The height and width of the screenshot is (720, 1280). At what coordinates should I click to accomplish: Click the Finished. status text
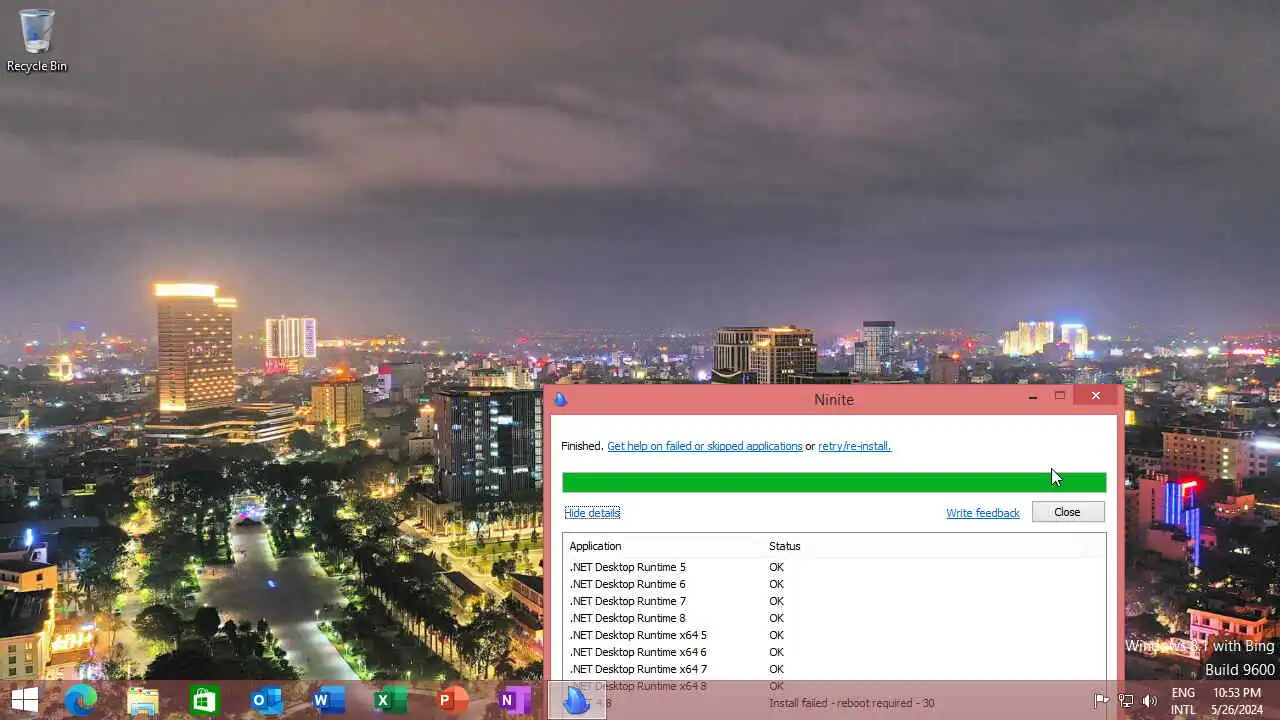pyautogui.click(x=582, y=446)
